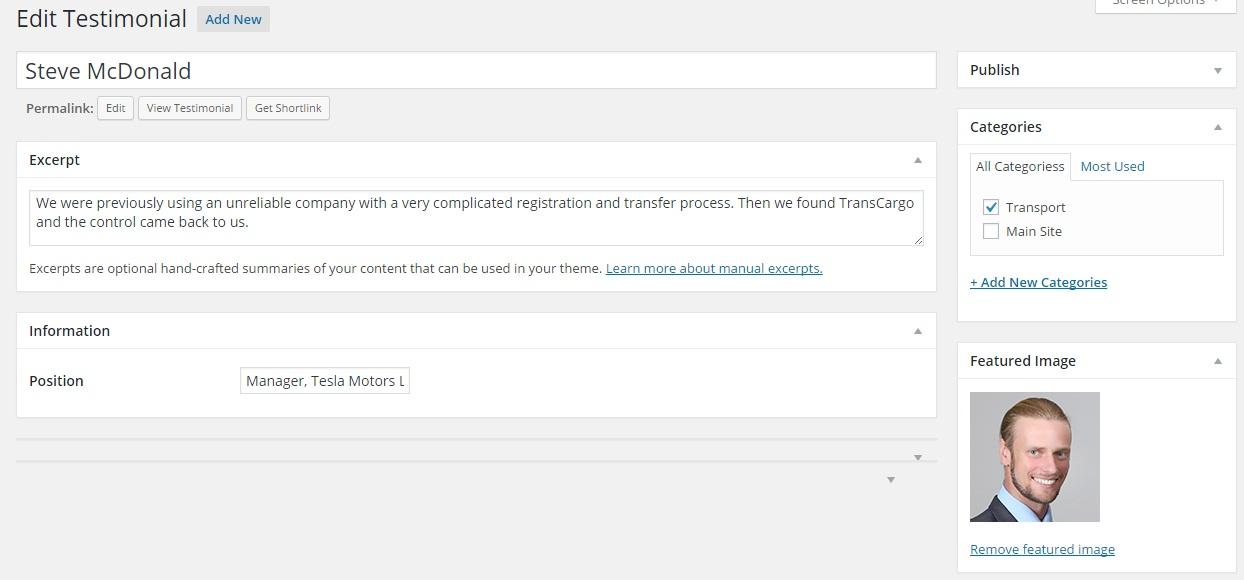This screenshot has height=580, width=1244.
Task: Uncheck the Transport category checkbox
Action: 991,207
